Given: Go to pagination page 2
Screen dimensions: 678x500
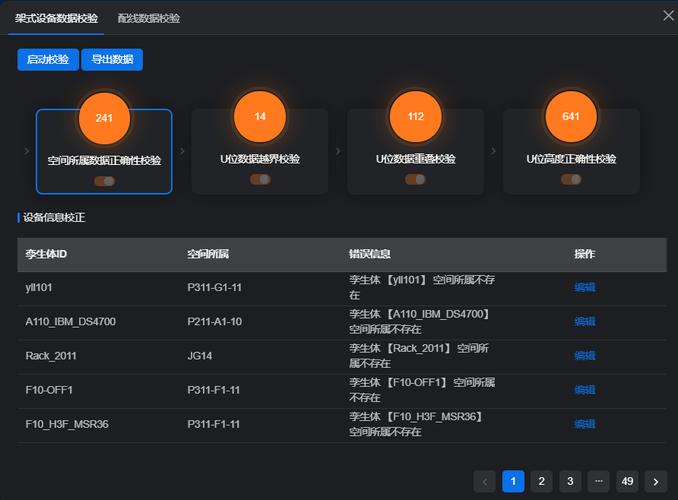Looking at the screenshot, I should click(541, 481).
